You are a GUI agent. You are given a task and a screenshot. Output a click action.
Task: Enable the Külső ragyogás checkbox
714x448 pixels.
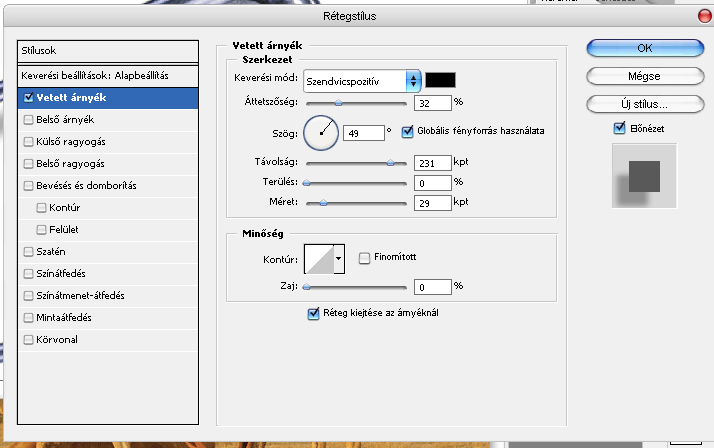coord(28,142)
